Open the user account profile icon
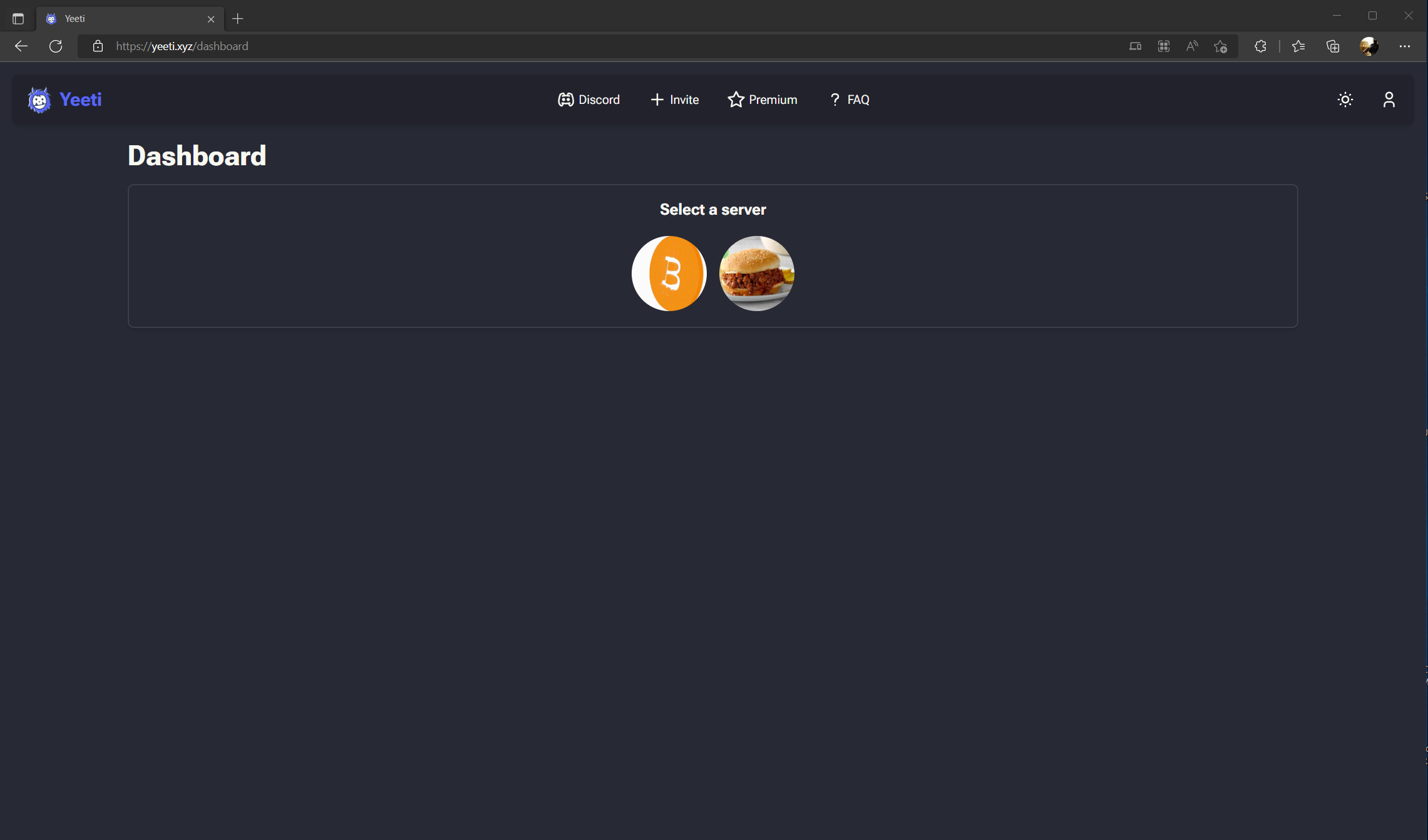Viewport: 1428px width, 840px height. (x=1389, y=100)
